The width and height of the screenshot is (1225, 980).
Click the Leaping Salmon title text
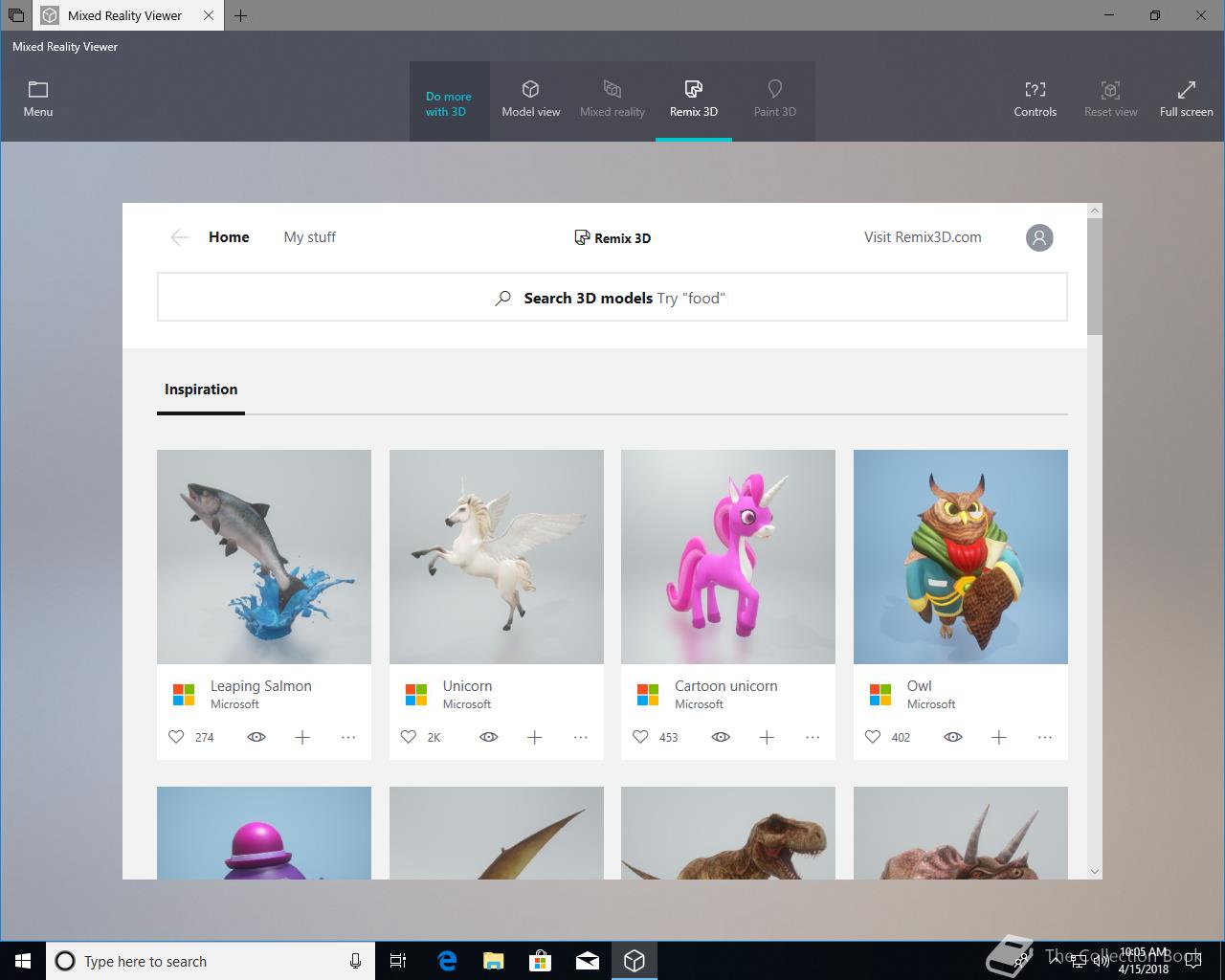[260, 686]
